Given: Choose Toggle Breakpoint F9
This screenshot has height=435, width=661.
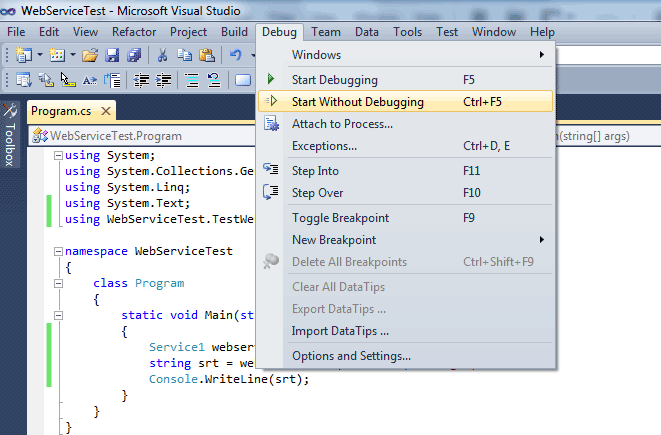Looking at the screenshot, I should pos(406,218).
